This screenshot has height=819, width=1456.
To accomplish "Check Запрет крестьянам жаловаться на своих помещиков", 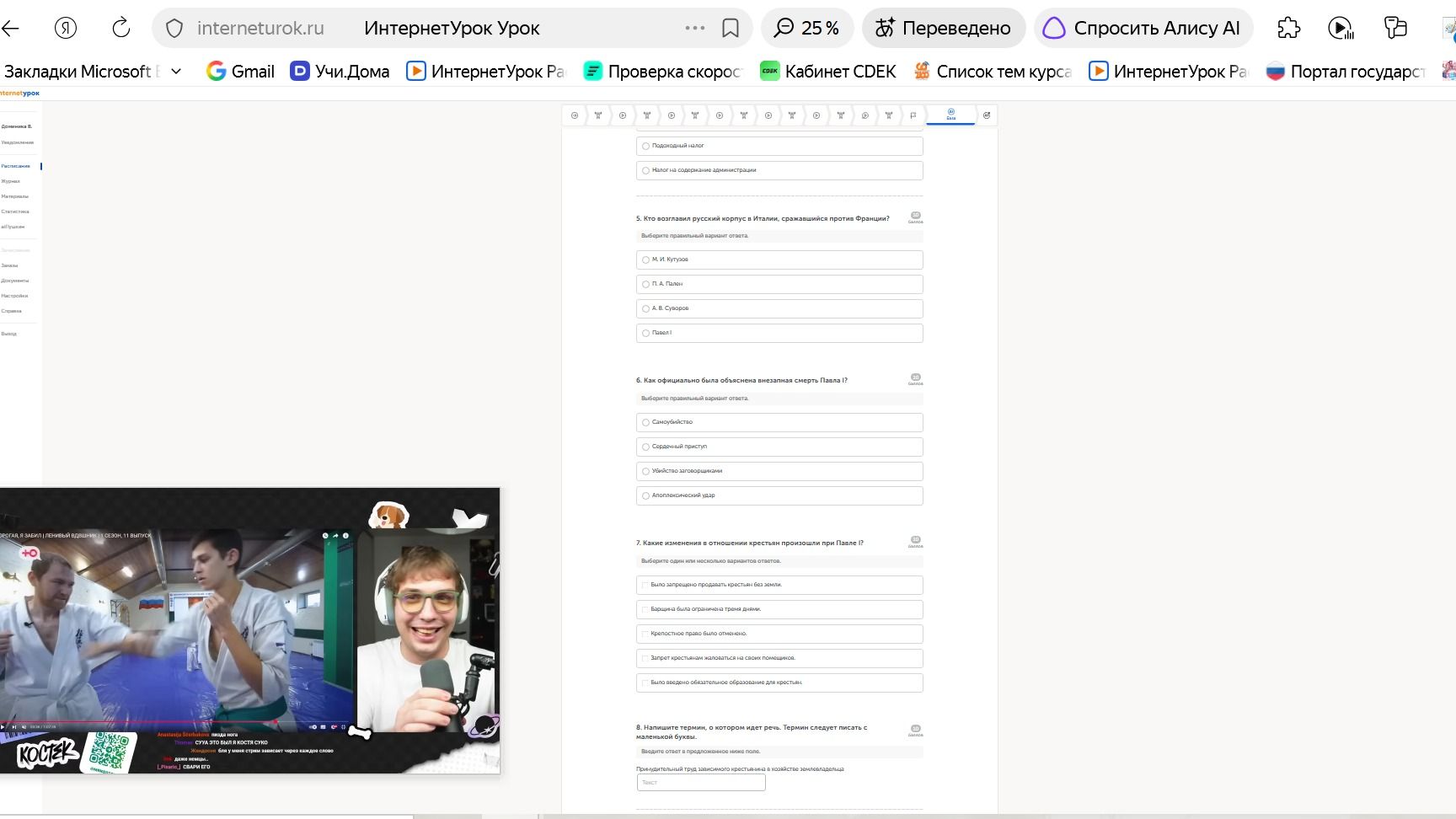I will [779, 658].
